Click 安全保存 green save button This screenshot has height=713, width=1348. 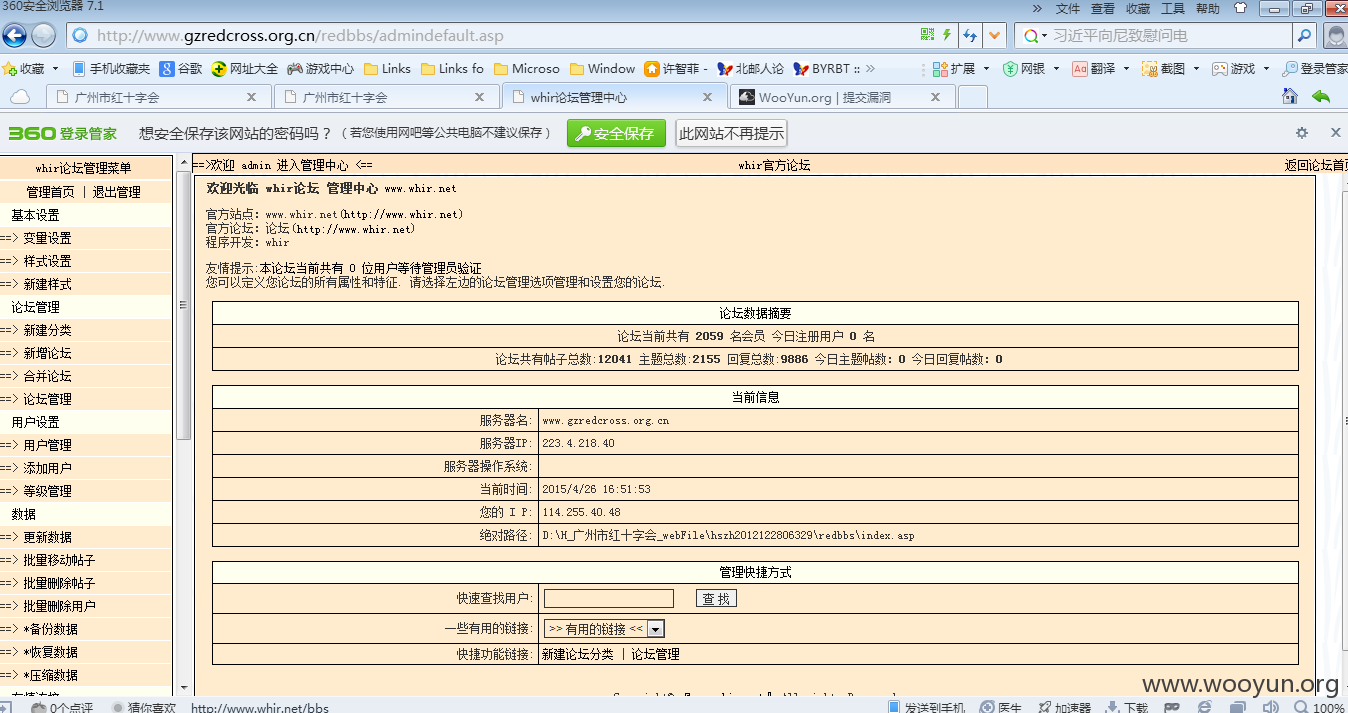(x=616, y=133)
